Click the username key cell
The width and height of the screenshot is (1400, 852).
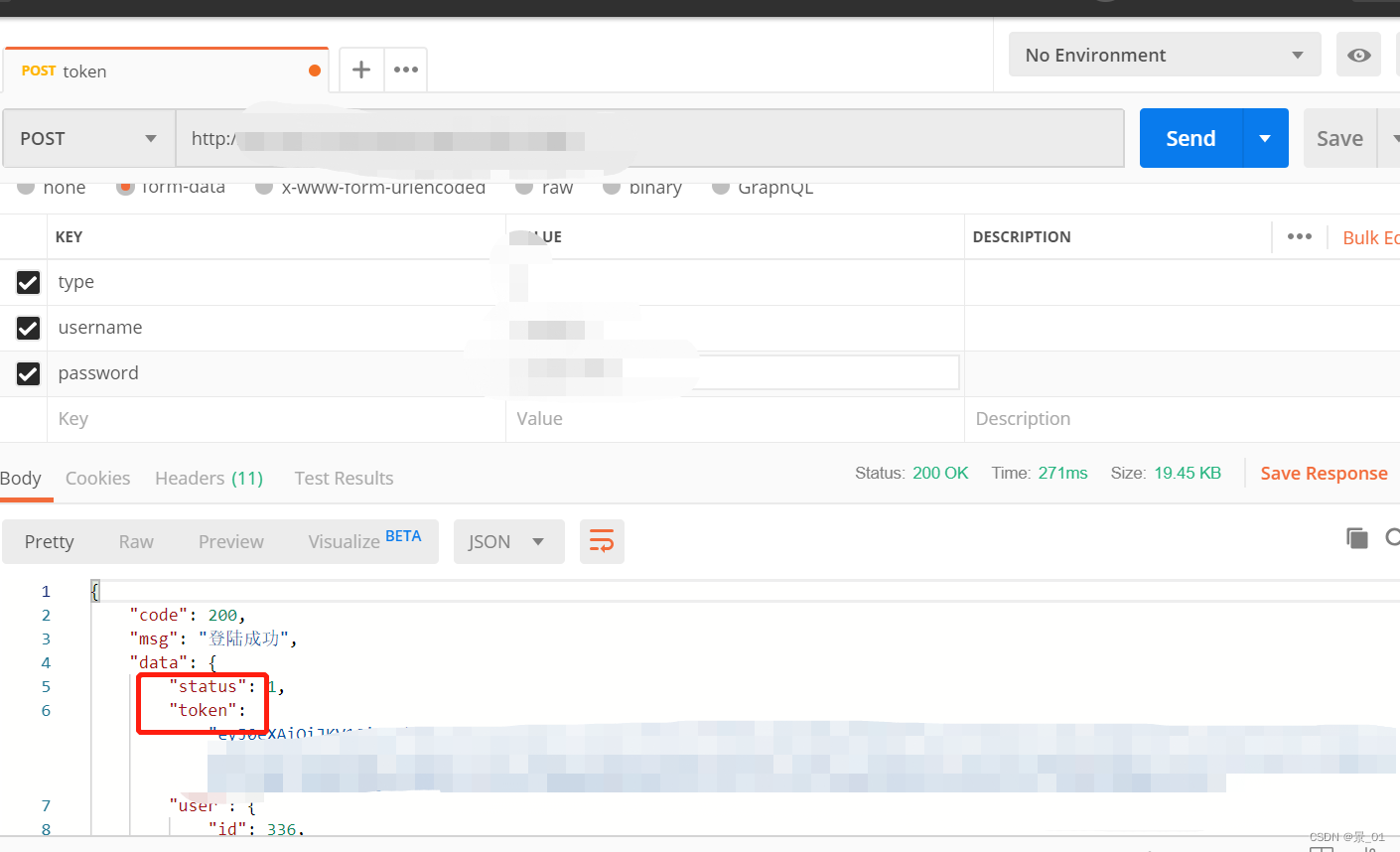click(x=276, y=328)
